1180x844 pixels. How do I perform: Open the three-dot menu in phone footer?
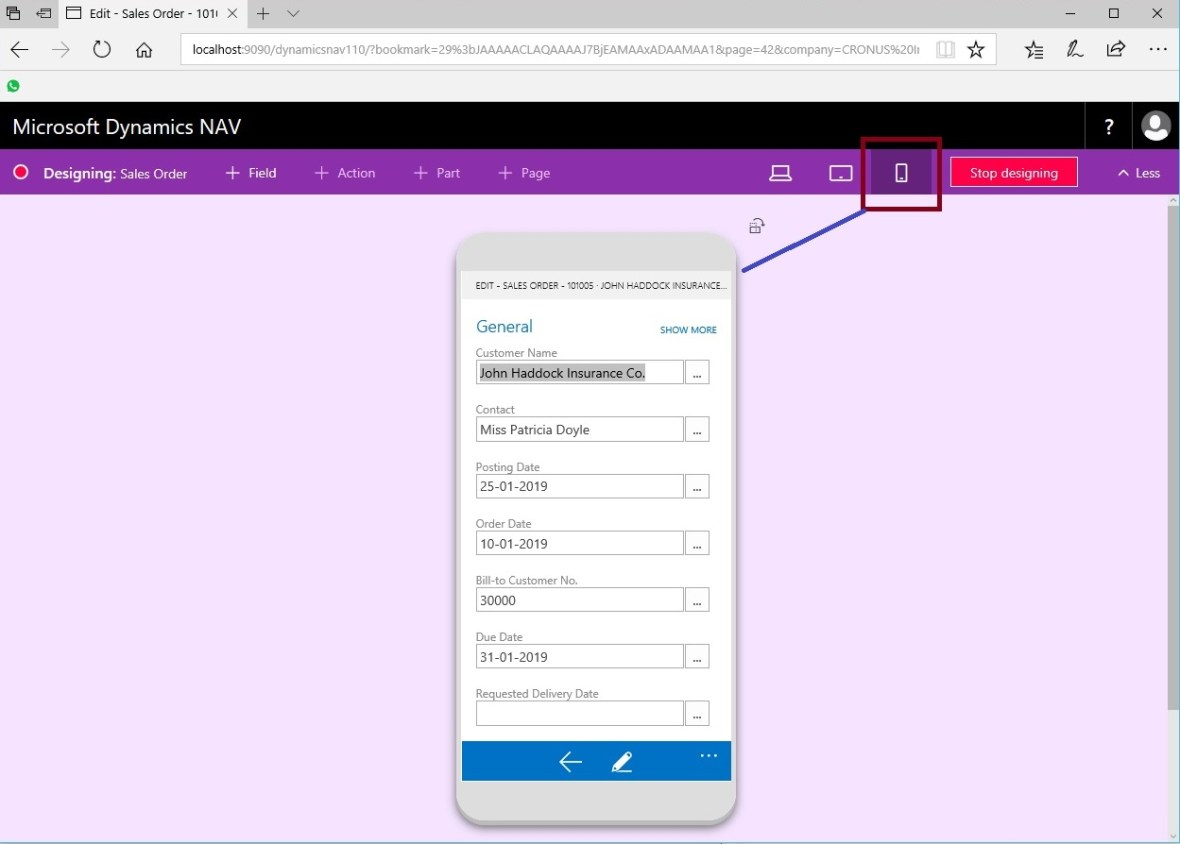708,756
